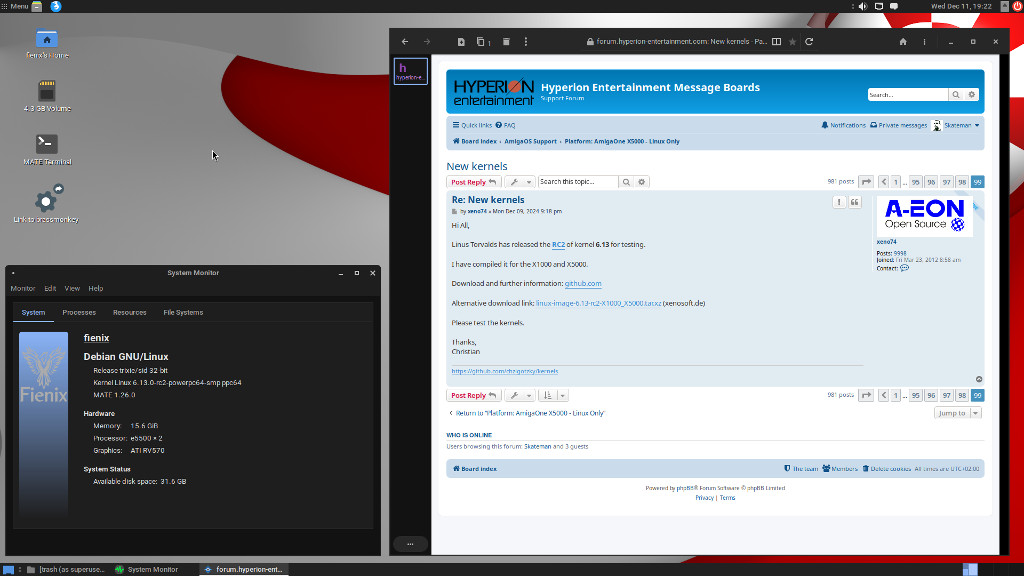This screenshot has height=576, width=1024.
Task: Expand the Skateman user dropdown
Action: click(x=955, y=125)
